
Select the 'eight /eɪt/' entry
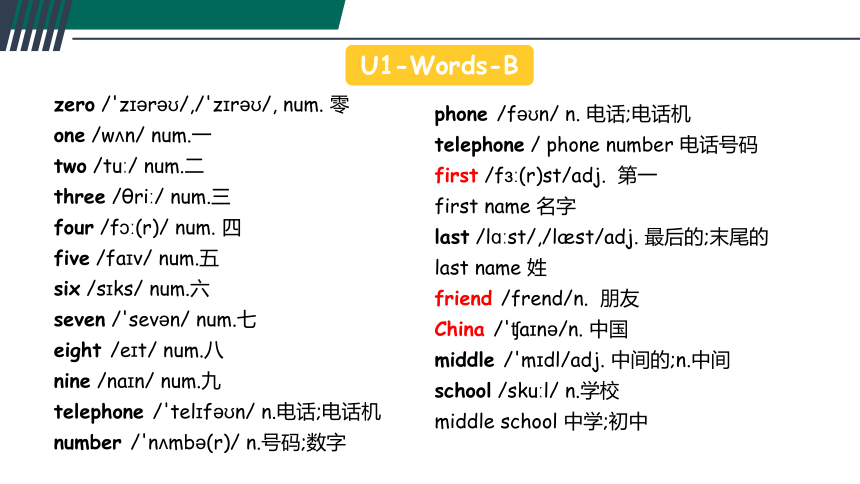138,350
